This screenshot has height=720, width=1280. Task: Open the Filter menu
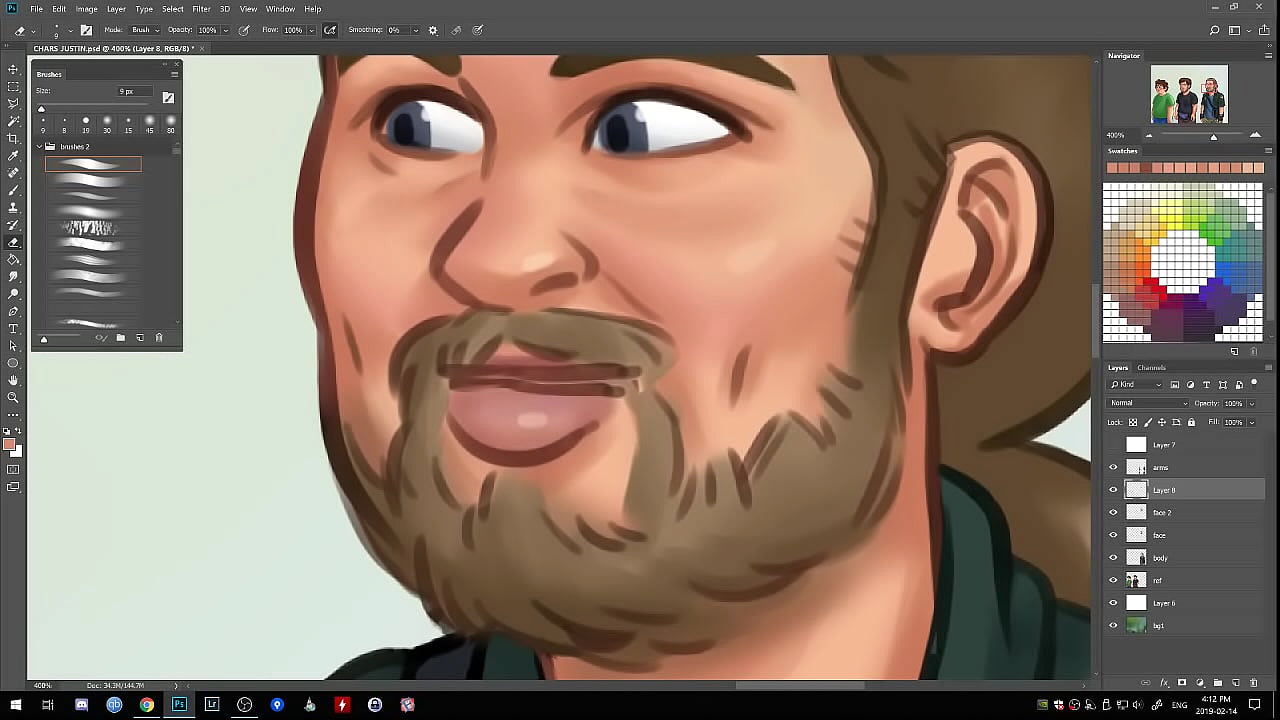point(201,9)
